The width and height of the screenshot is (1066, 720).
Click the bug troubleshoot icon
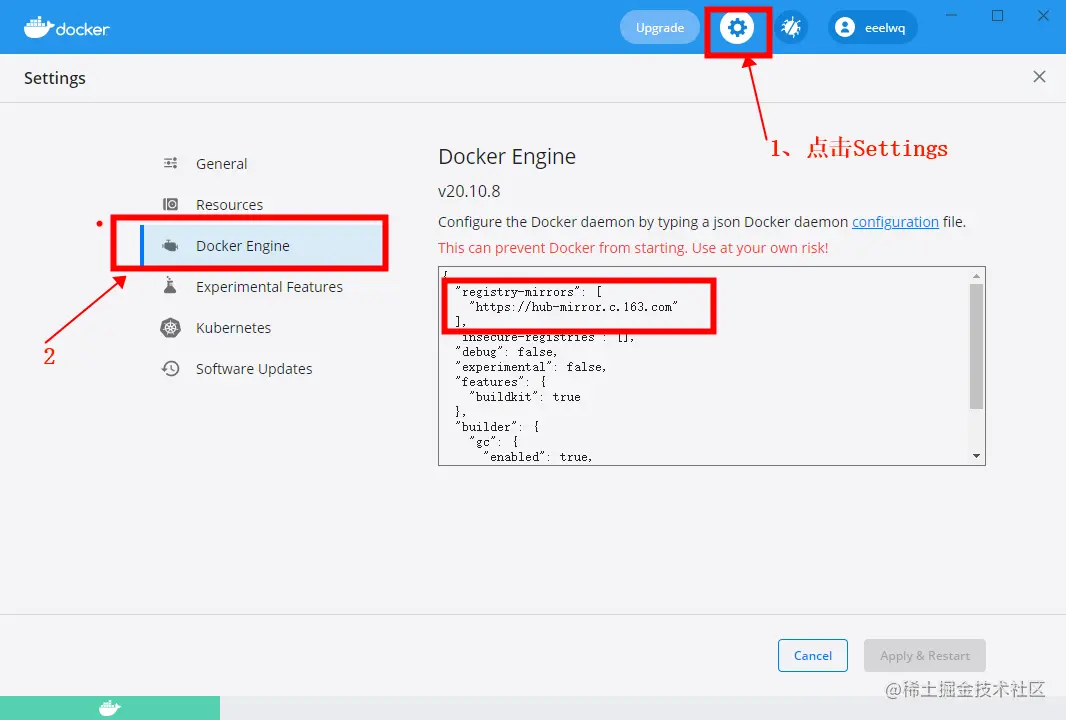791,28
